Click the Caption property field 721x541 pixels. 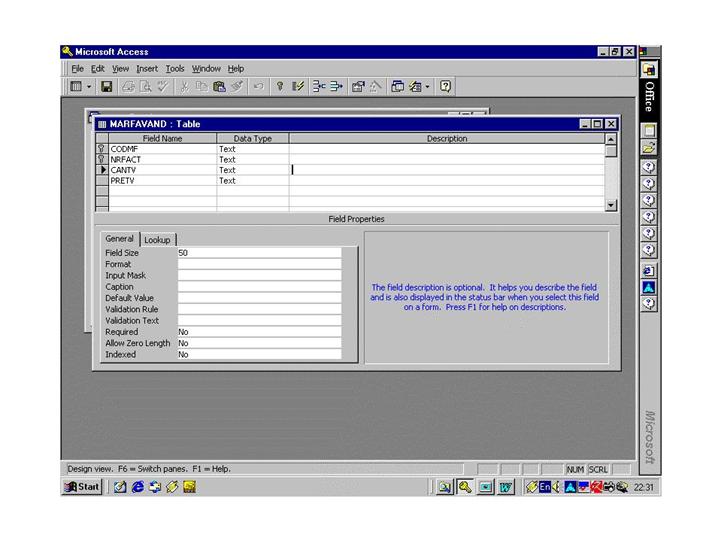[259, 287]
